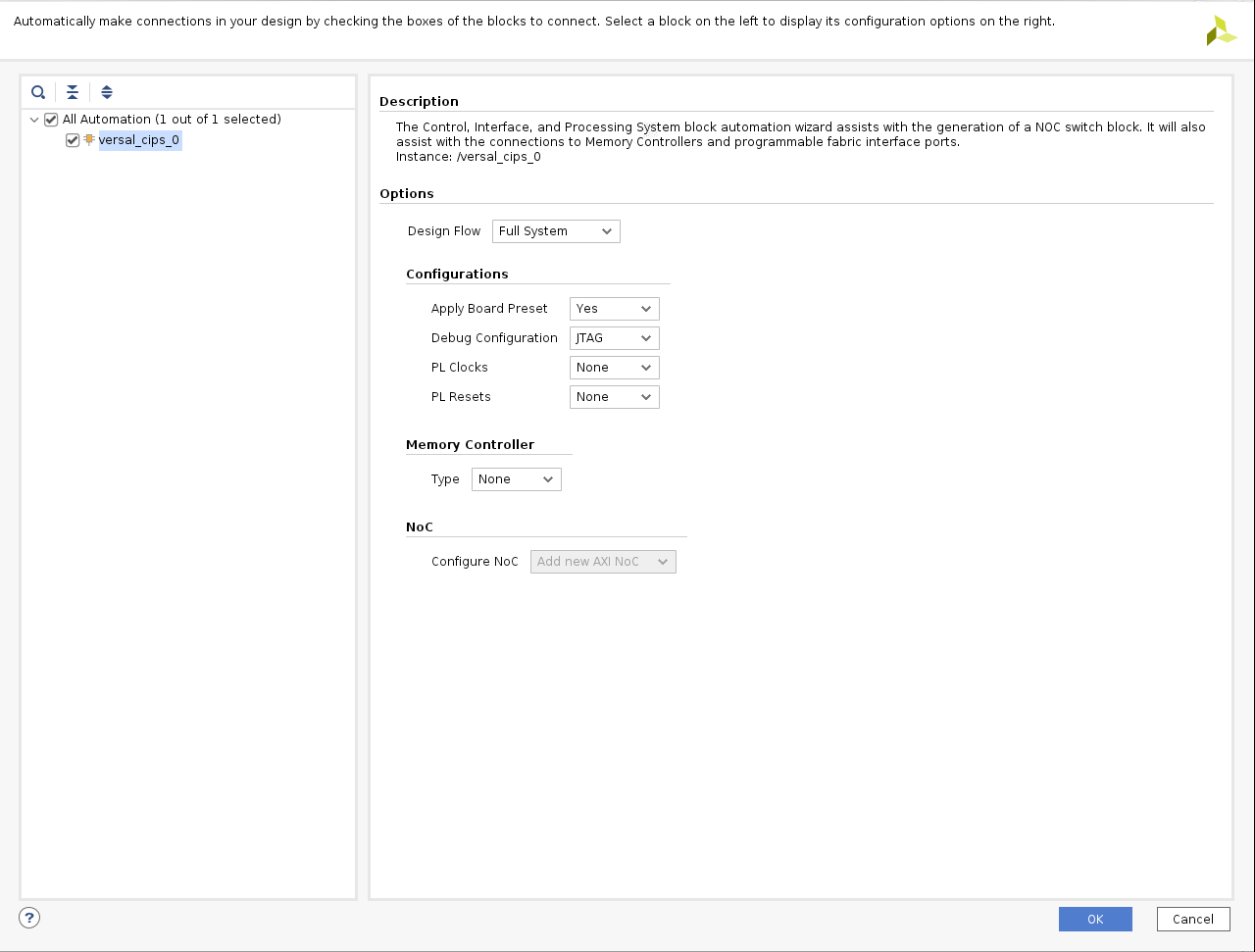1255x952 pixels.
Task: Click the versal_cips_0 block icon
Action: point(89,140)
